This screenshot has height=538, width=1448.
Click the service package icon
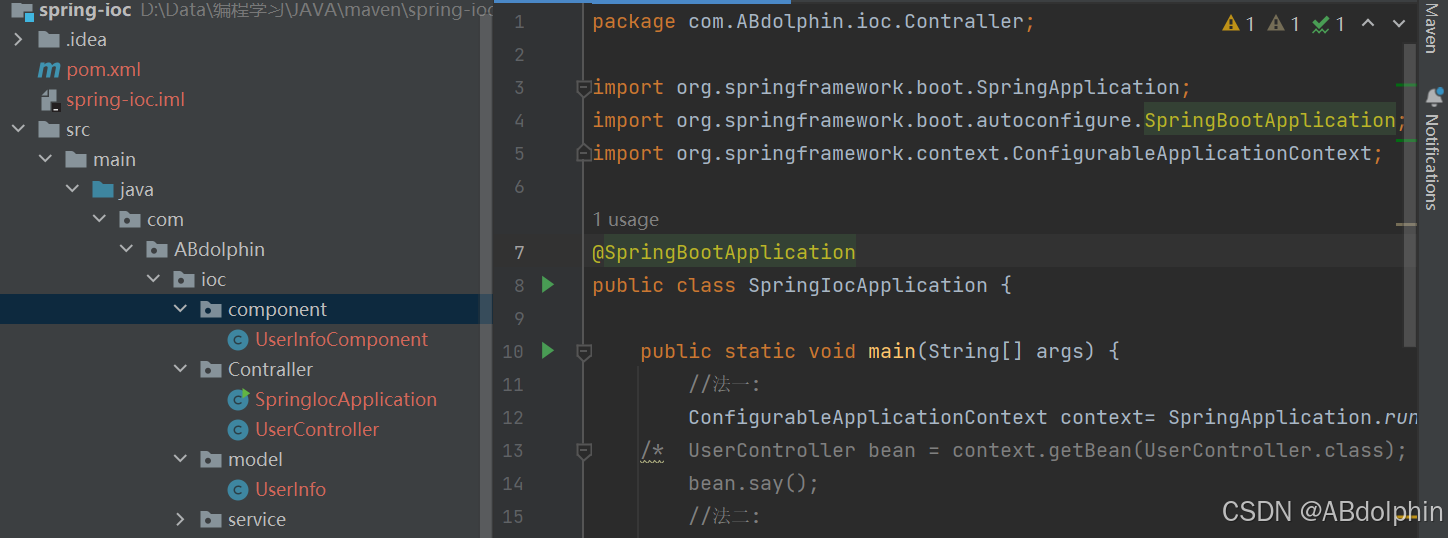pyautogui.click(x=211, y=520)
